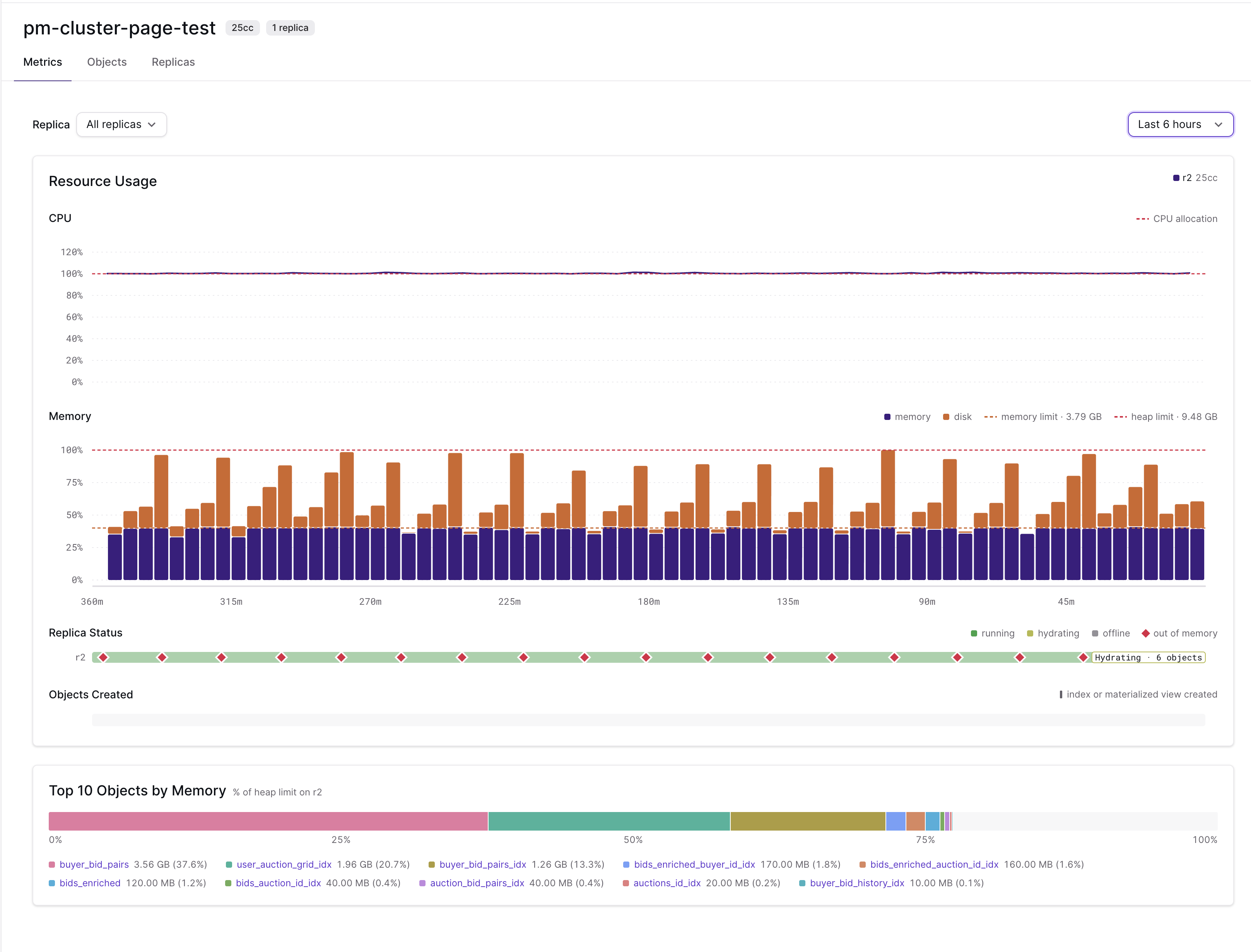This screenshot has width=1251, height=952.
Task: Click the memory legend swatch
Action: click(887, 417)
